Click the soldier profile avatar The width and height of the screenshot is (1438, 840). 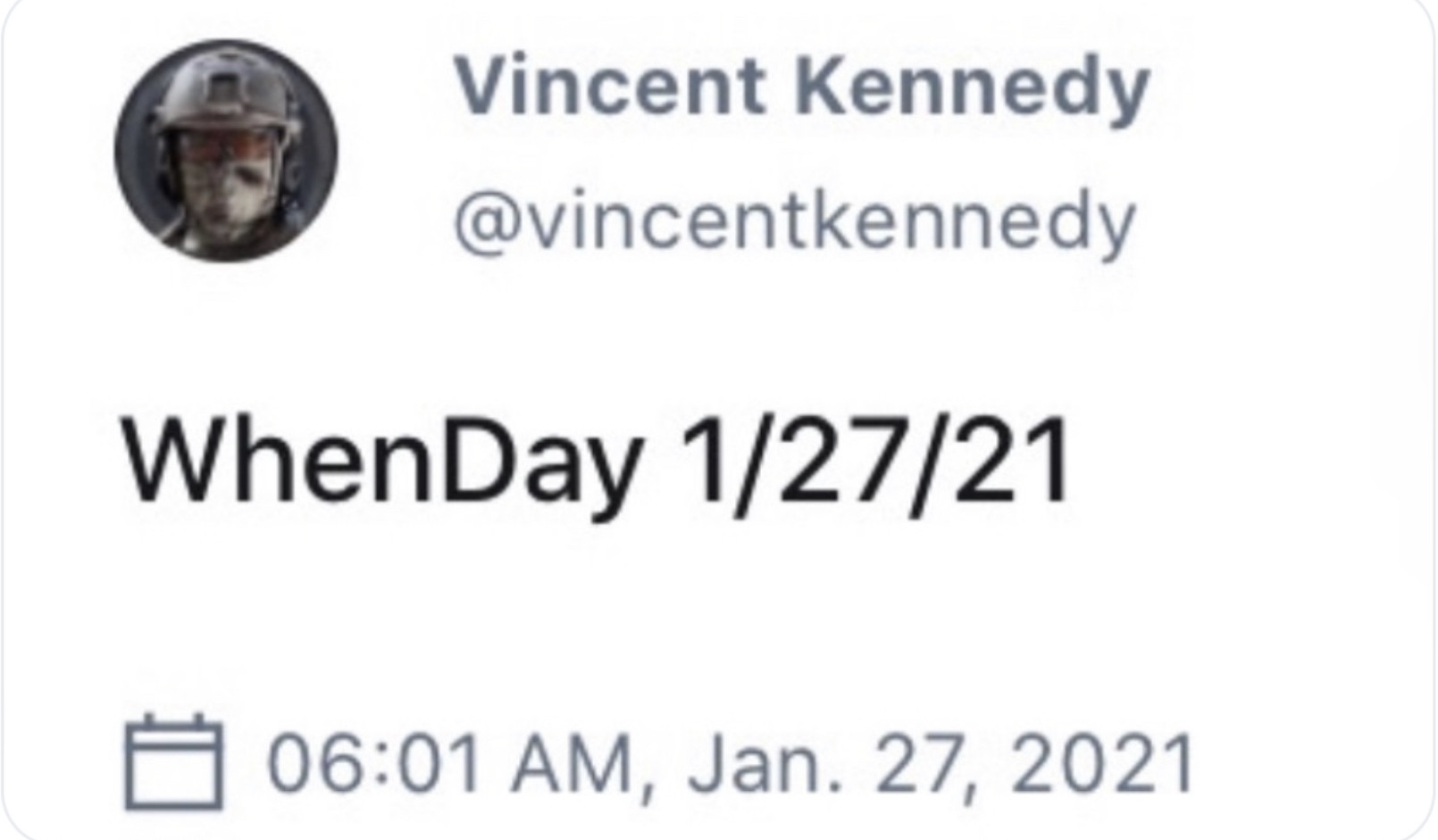coord(226,150)
